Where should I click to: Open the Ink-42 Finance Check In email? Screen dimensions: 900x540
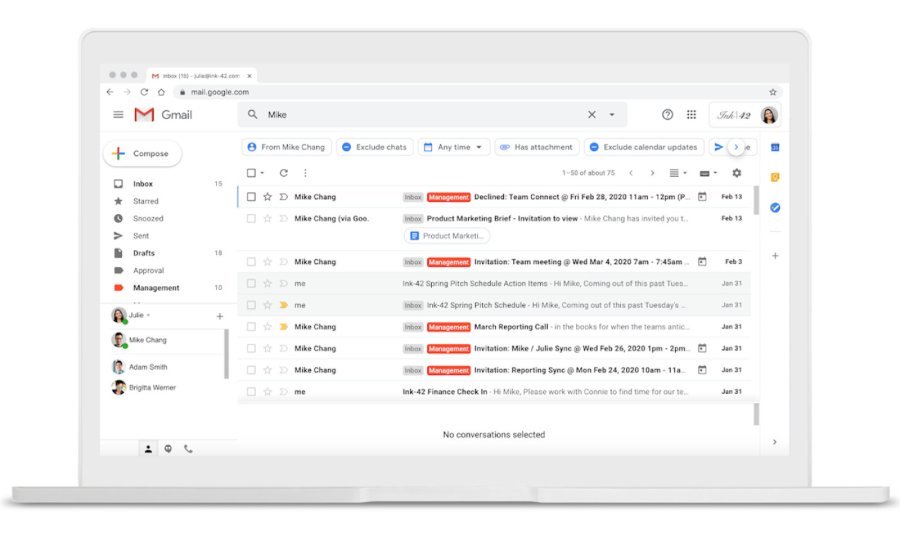(x=494, y=392)
